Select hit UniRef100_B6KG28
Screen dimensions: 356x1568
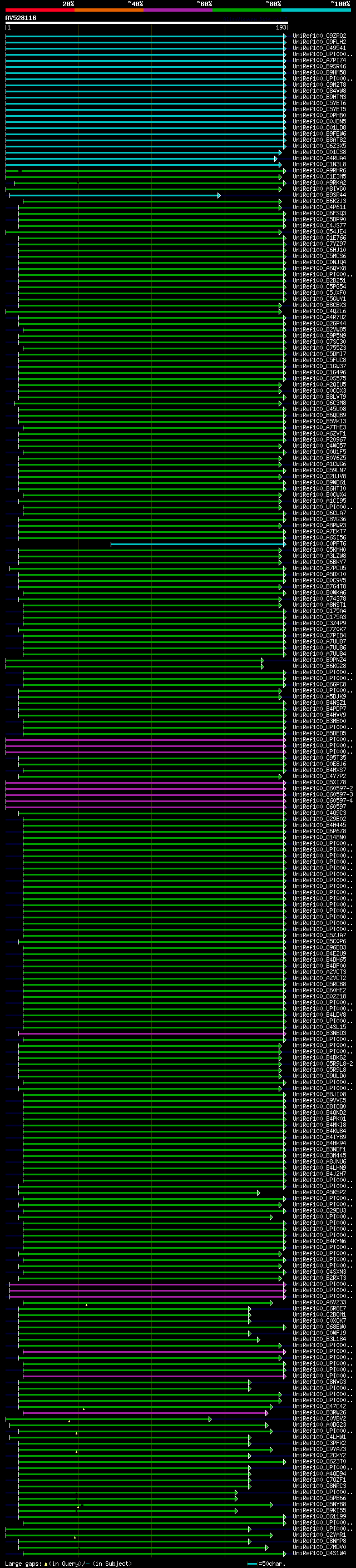click(x=319, y=666)
